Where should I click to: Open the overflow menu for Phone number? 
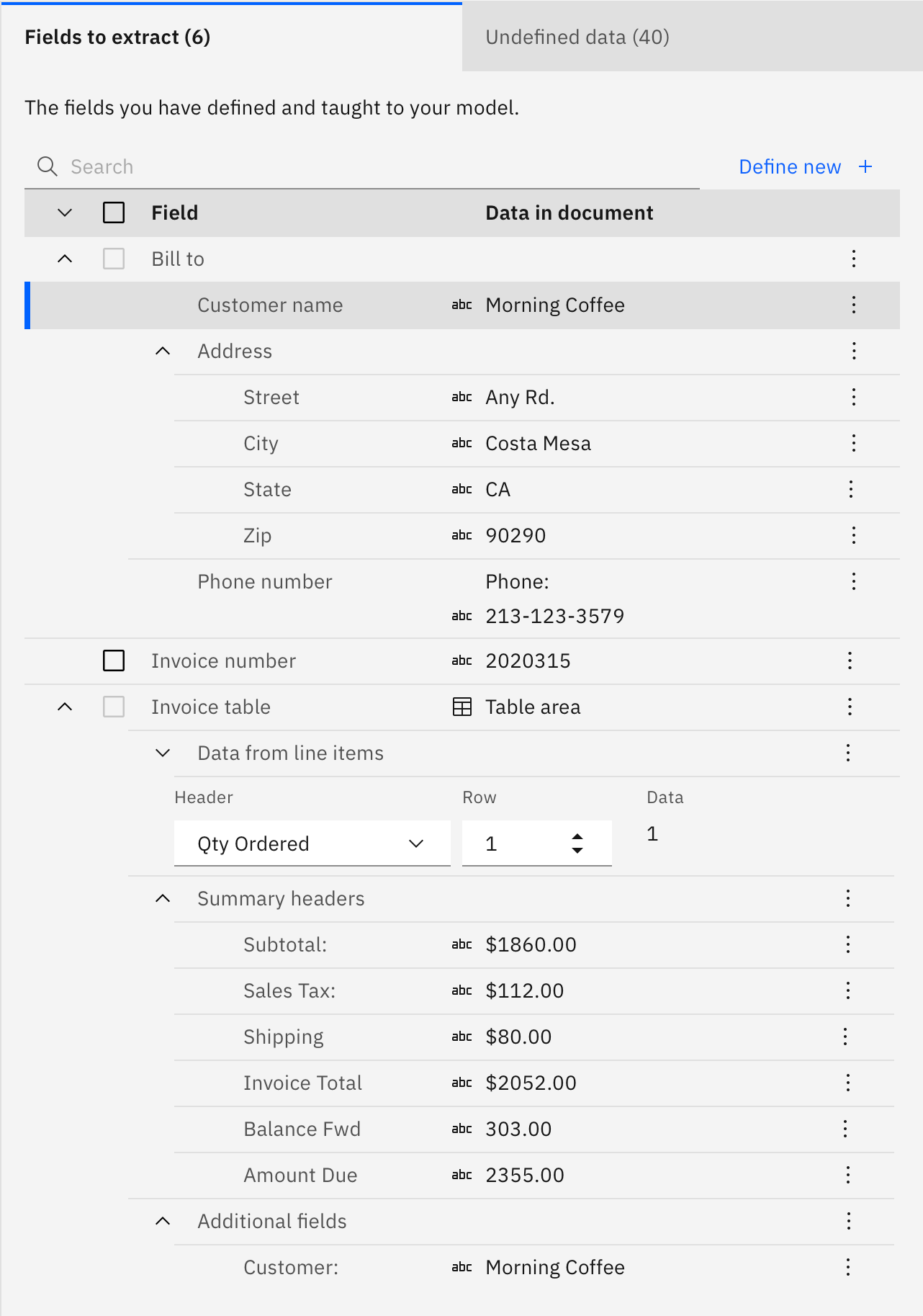[853, 581]
